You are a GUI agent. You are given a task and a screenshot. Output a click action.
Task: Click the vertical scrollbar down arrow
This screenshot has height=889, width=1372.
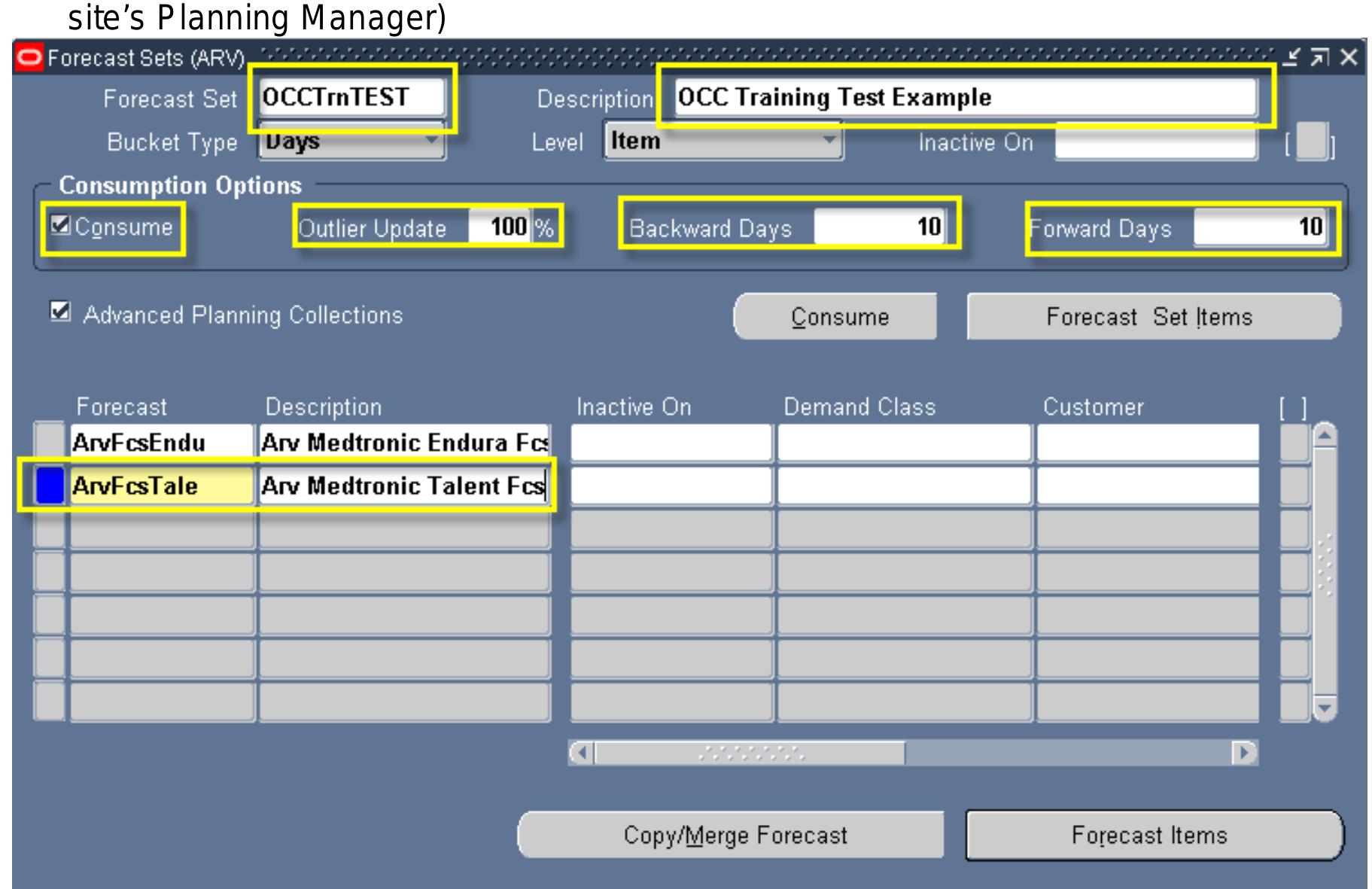coord(1324,706)
